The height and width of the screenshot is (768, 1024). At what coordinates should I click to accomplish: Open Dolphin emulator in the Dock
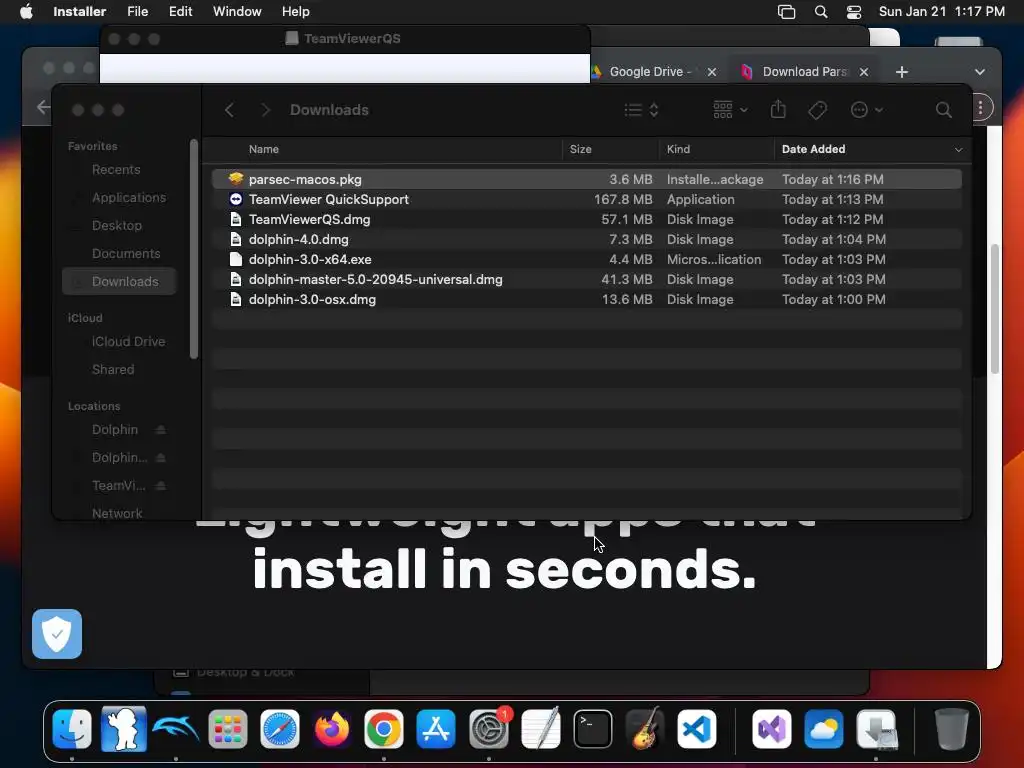(176, 729)
